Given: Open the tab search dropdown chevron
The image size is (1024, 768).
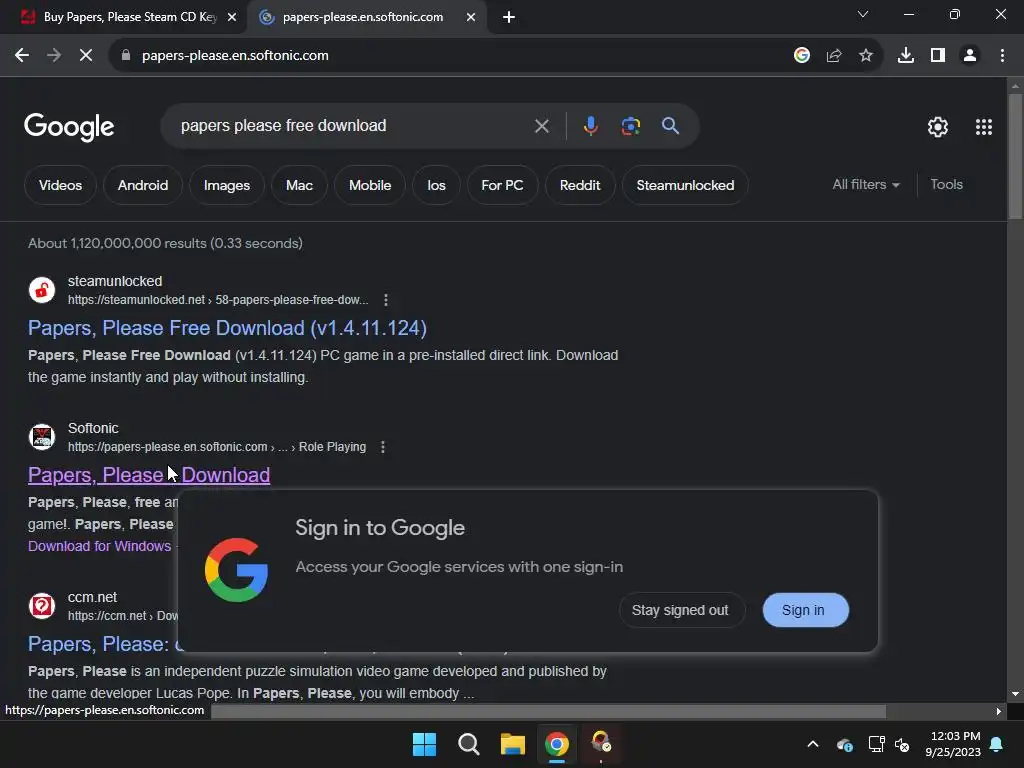Looking at the screenshot, I should (863, 14).
